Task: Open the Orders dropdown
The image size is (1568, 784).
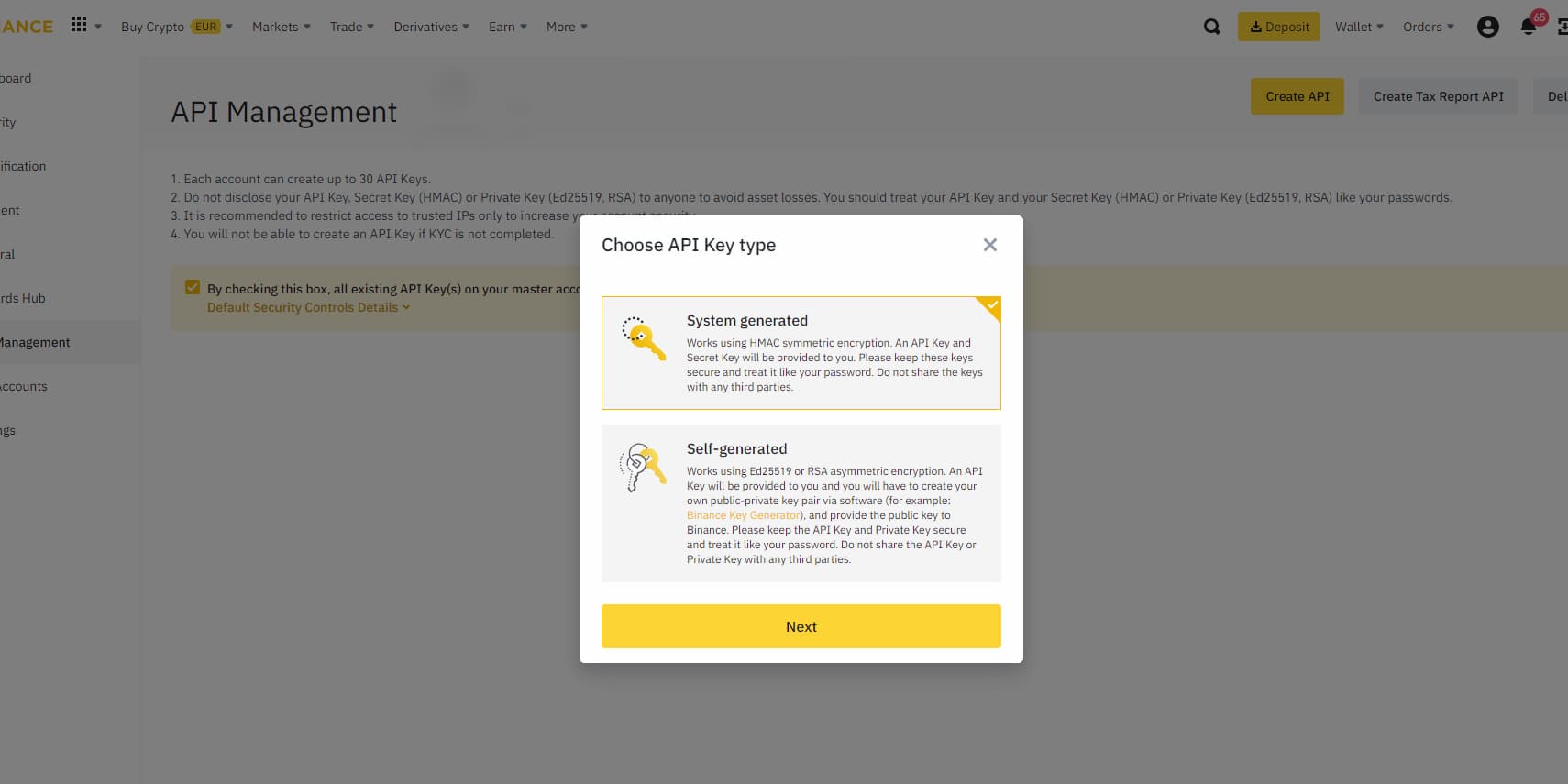Action: pos(1429,27)
